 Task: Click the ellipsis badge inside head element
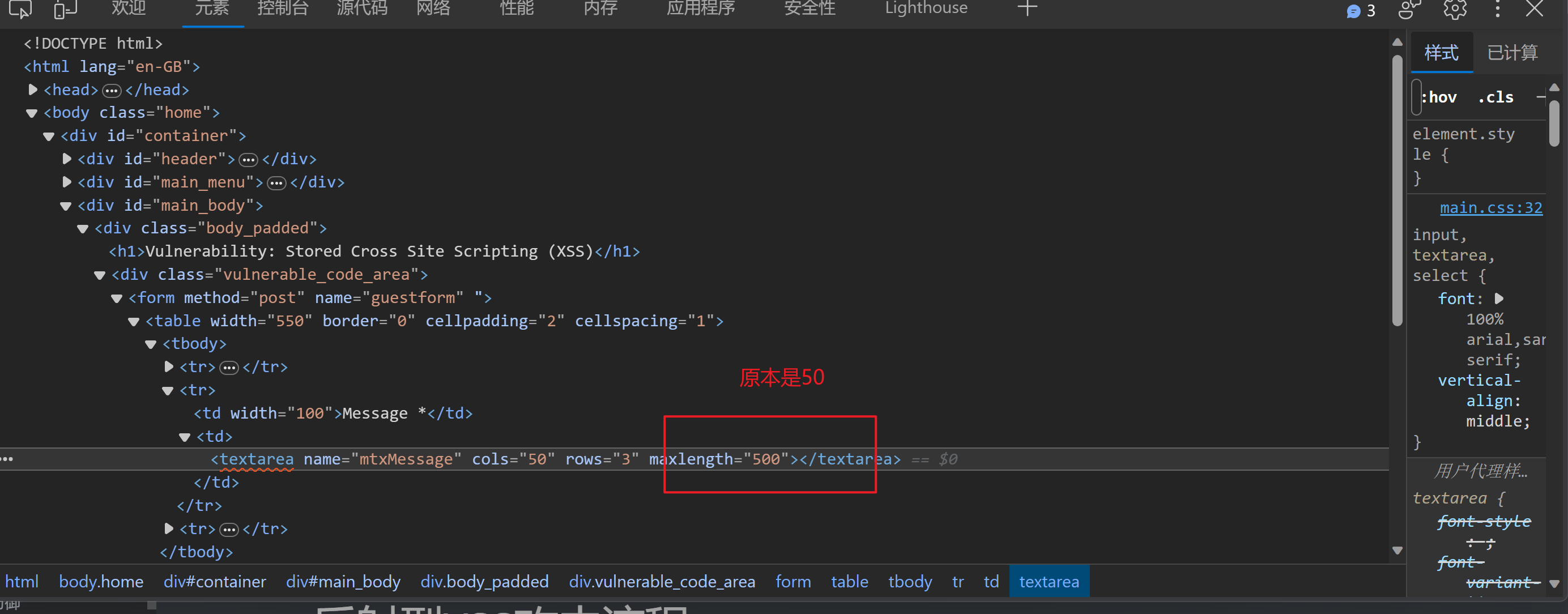coord(112,91)
